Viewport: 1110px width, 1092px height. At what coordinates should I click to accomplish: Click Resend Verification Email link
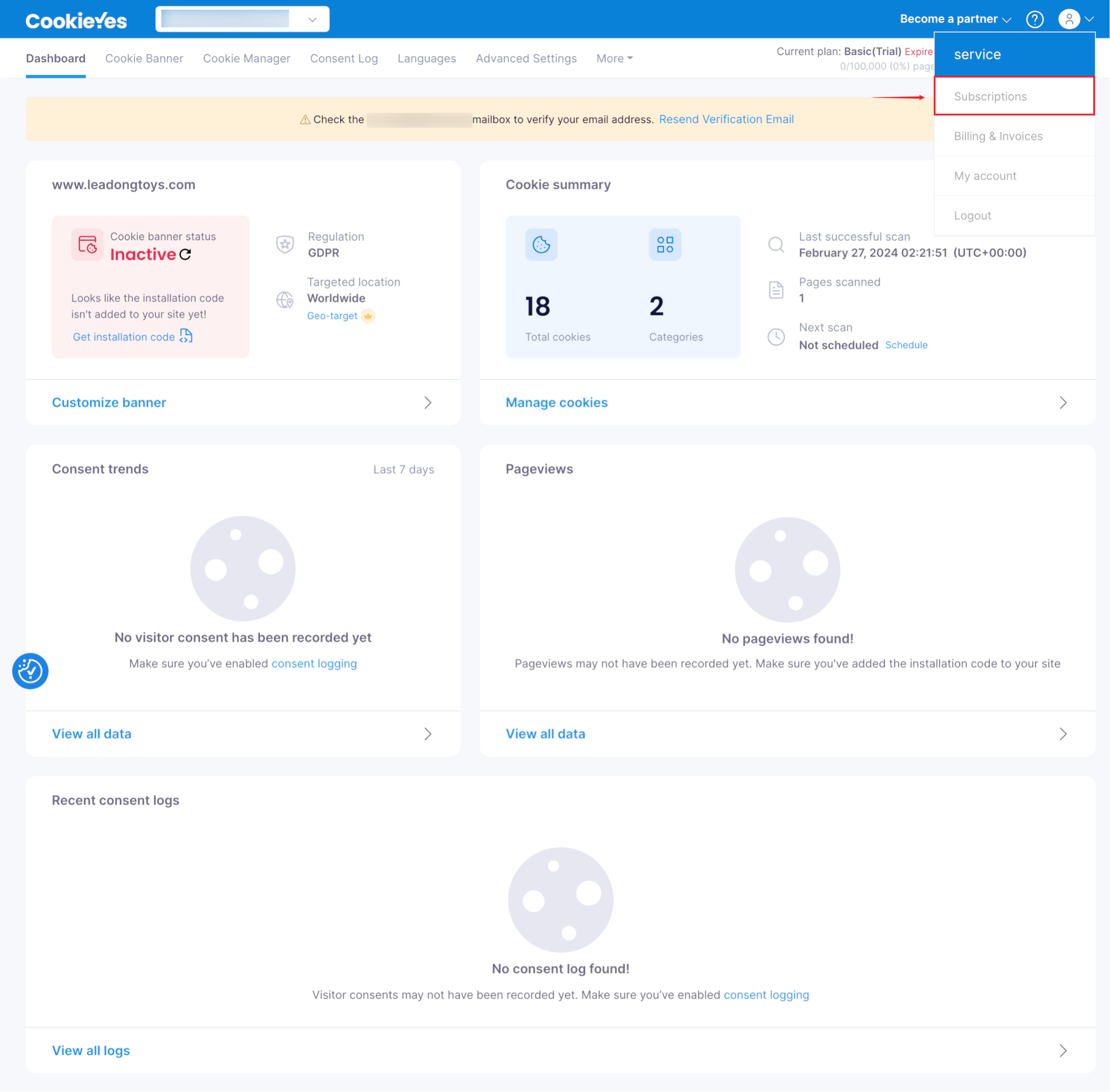tap(726, 119)
